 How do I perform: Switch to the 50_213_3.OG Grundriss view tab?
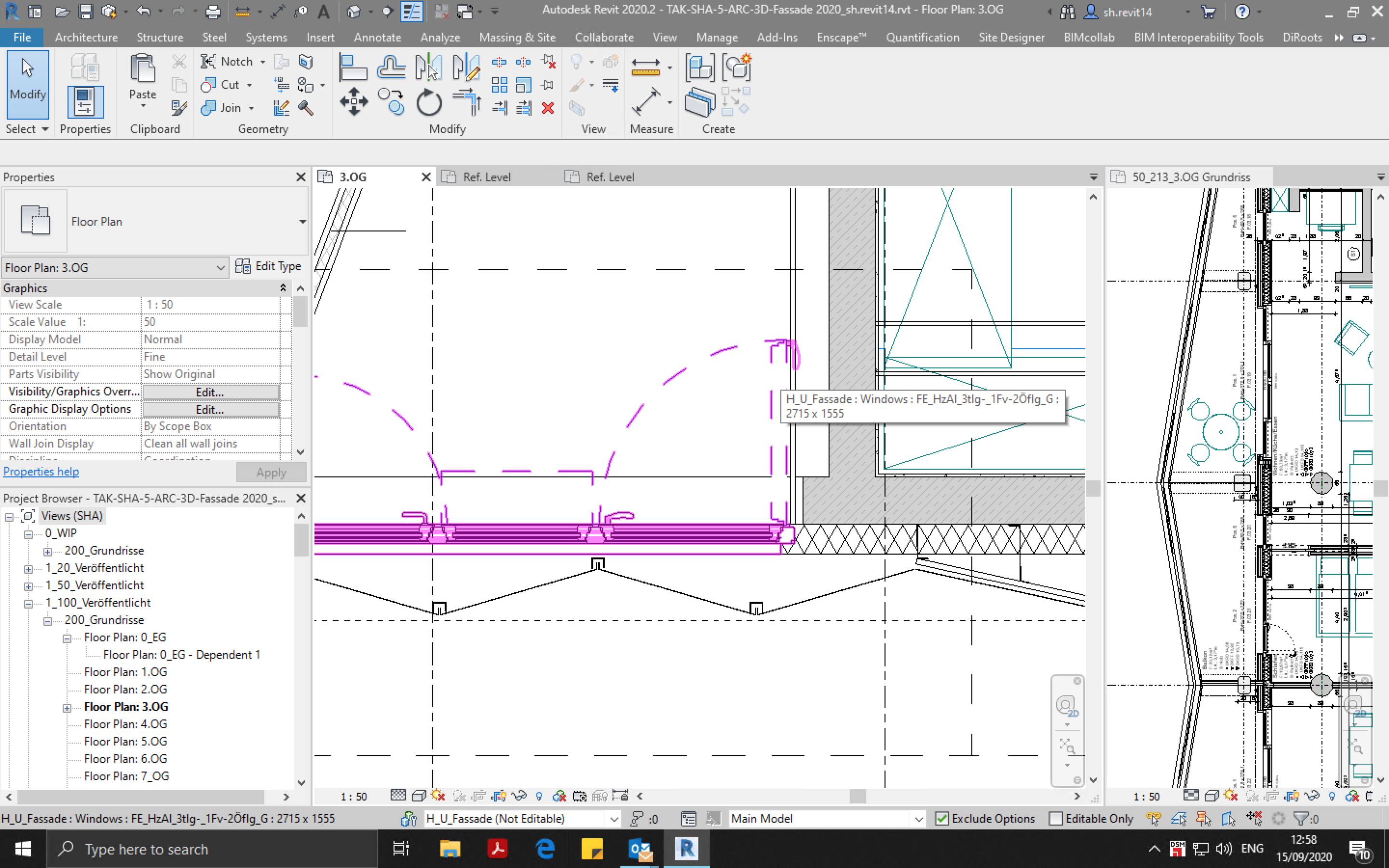(x=1190, y=177)
